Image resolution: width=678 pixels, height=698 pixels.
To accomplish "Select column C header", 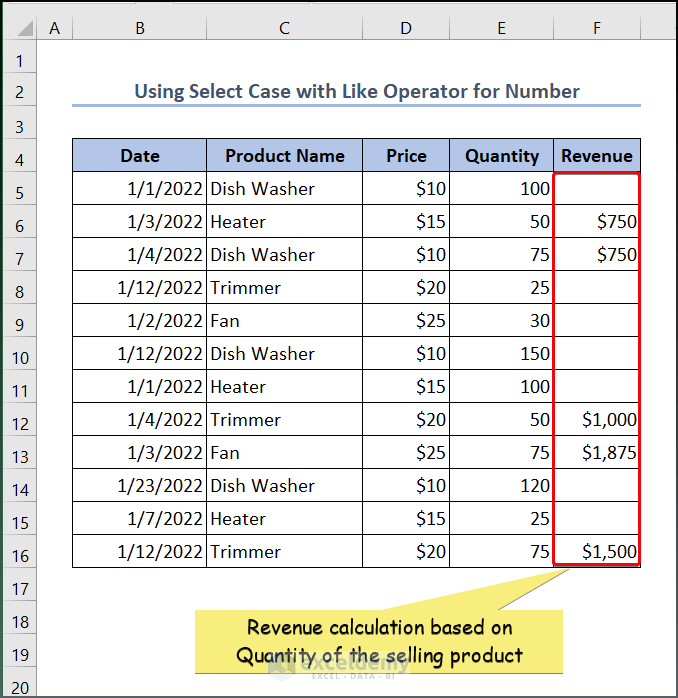I will pyautogui.click(x=284, y=28).
